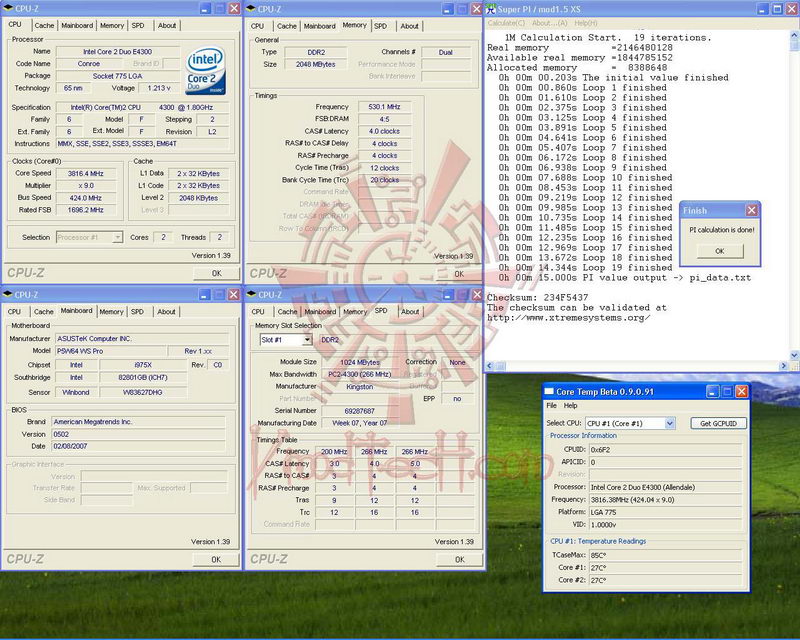Click OK in the CPU tab window
This screenshot has width=800, height=640.
(216, 273)
